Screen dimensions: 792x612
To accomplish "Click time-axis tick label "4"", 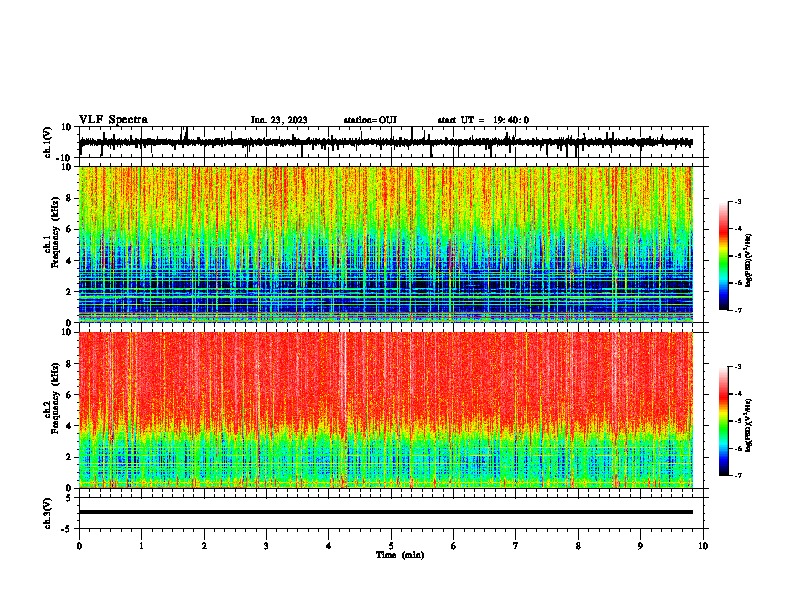I will 329,546.
